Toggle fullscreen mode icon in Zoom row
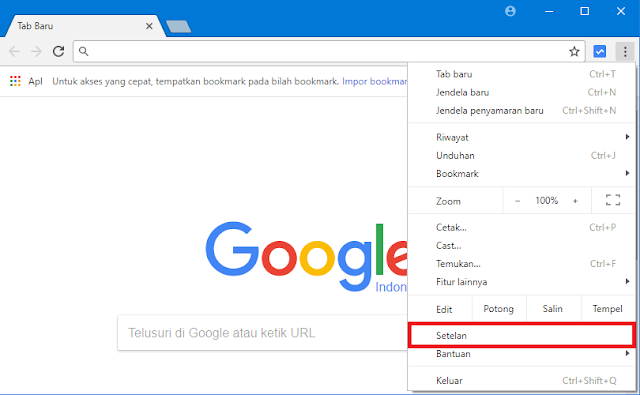640x395 pixels. tap(613, 200)
